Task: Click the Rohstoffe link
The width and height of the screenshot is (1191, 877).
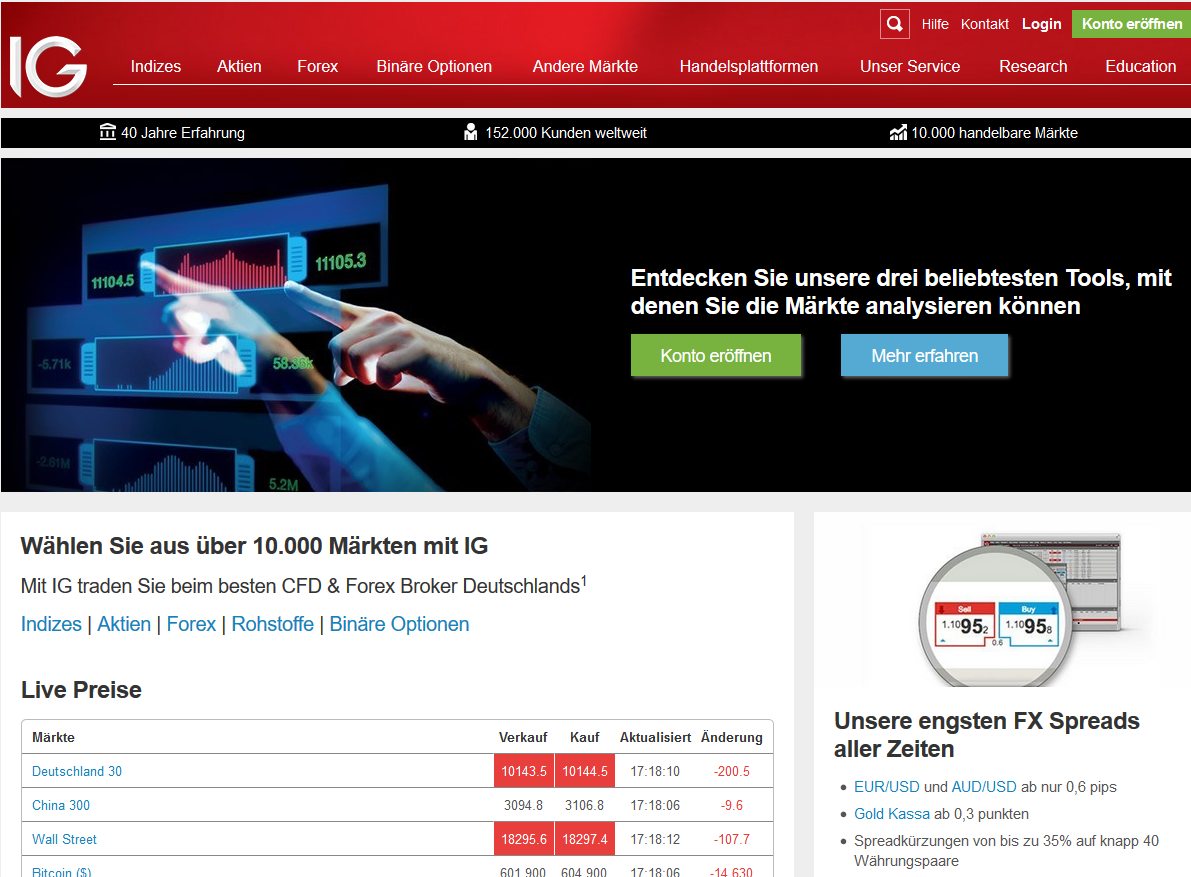Action: point(273,624)
